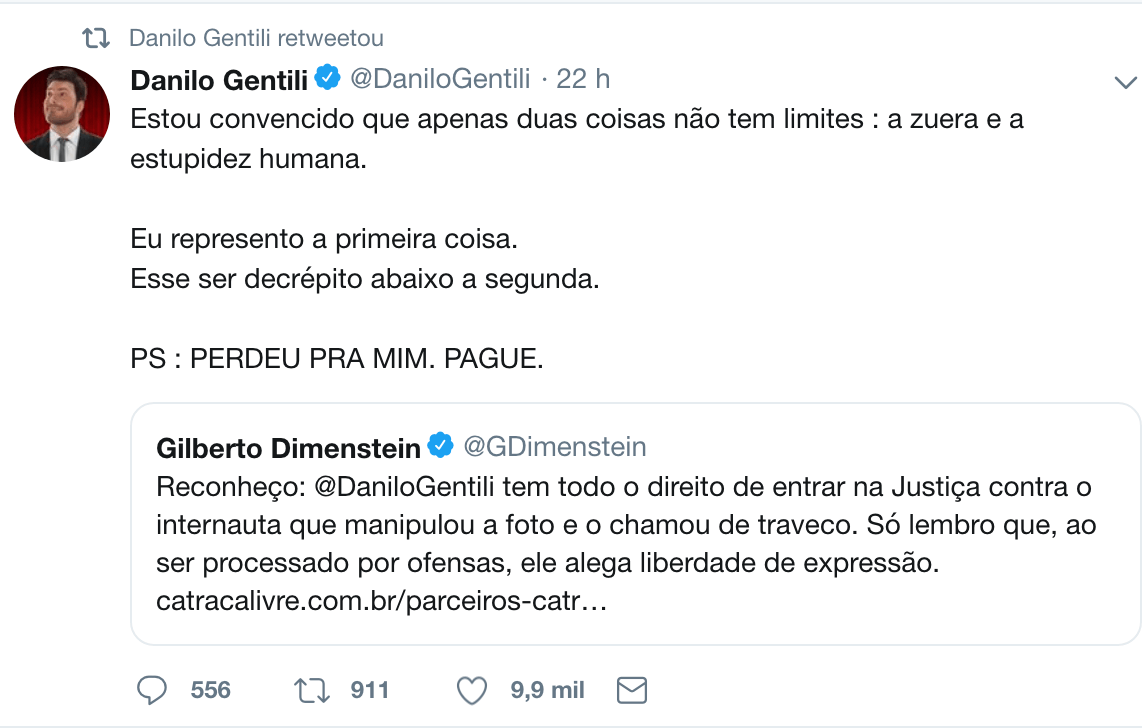Click "Danilo Gentili retweetou" text
Image resolution: width=1142 pixels, height=728 pixels.
point(257,39)
